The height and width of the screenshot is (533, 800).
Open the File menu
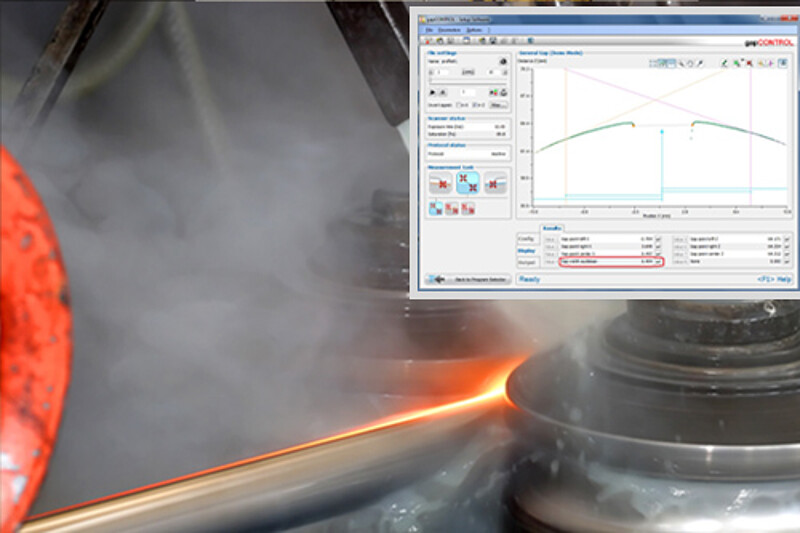[429, 30]
